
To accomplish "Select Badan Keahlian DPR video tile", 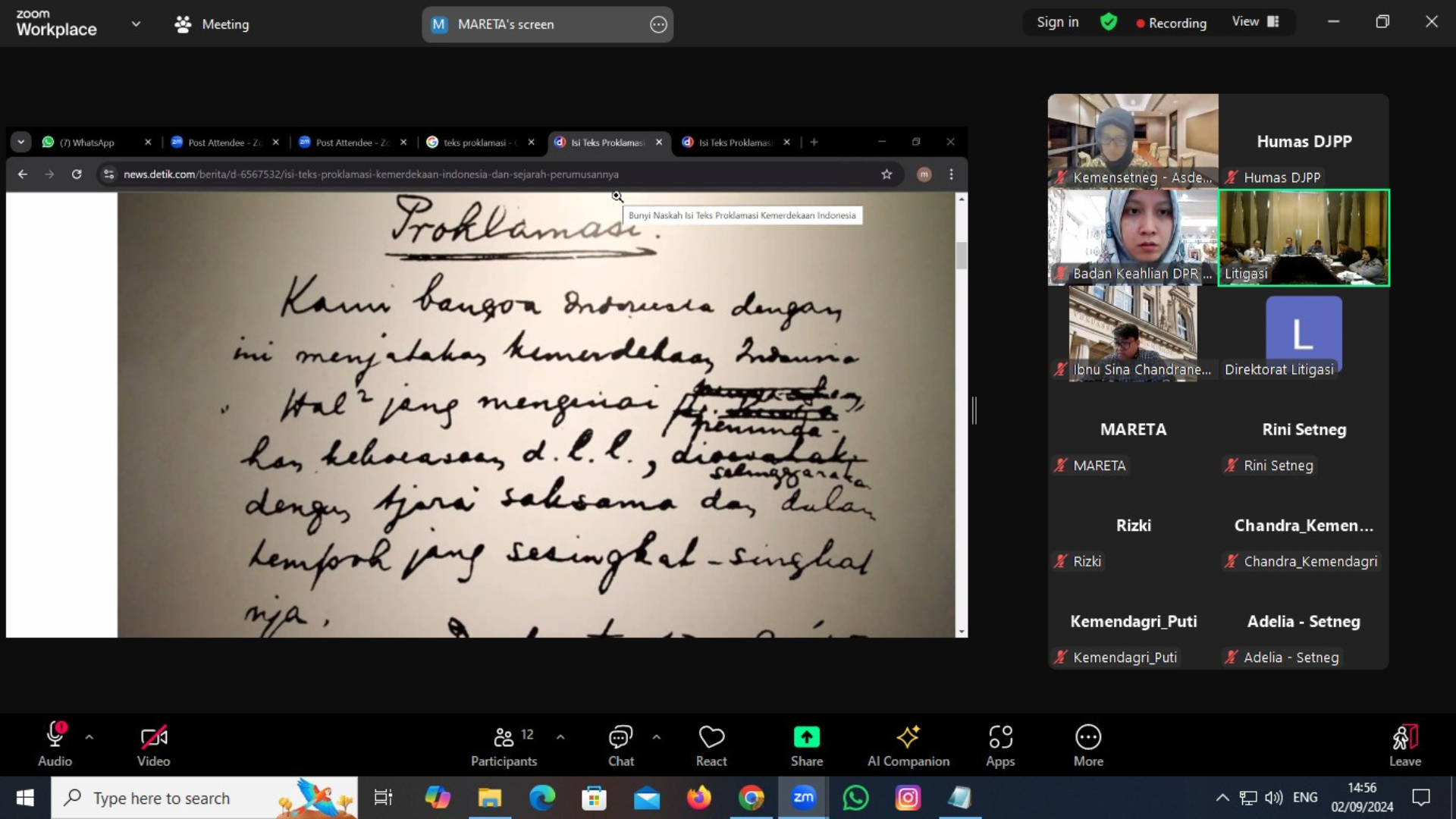I will pyautogui.click(x=1133, y=237).
